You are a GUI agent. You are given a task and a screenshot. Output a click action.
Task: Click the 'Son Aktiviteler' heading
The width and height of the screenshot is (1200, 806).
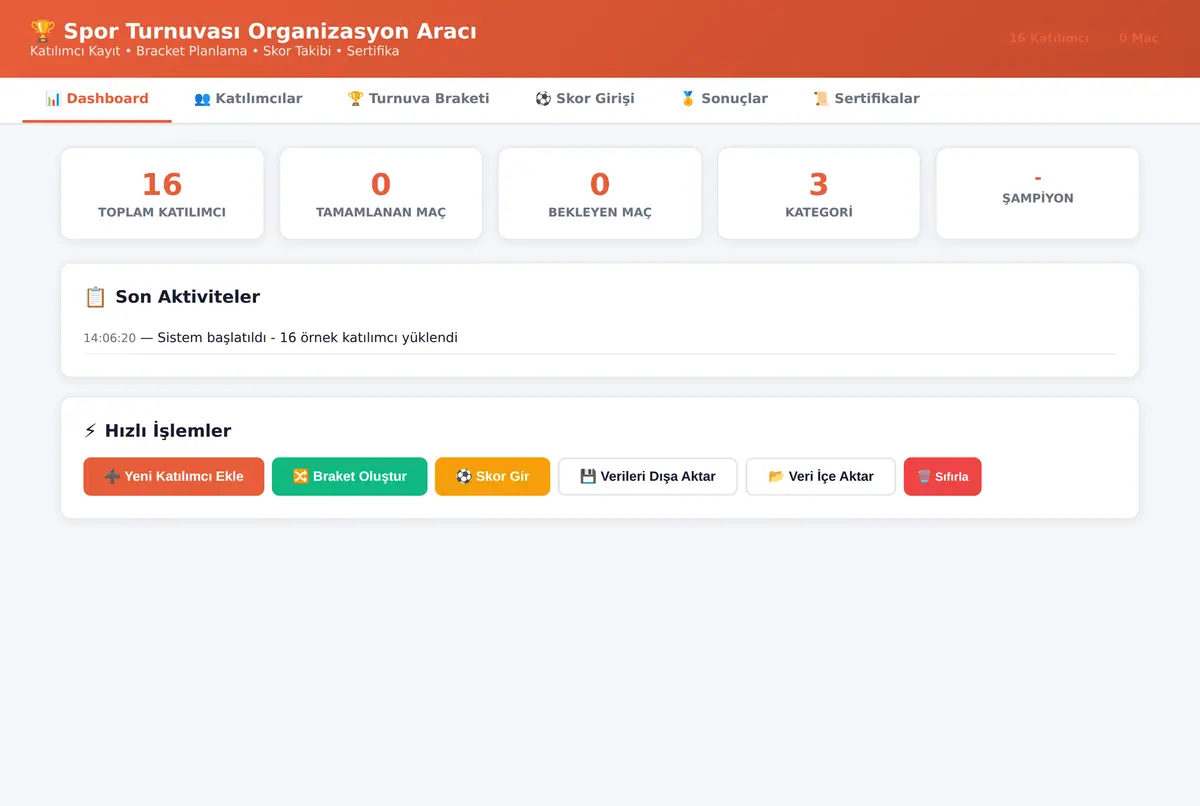click(x=188, y=297)
